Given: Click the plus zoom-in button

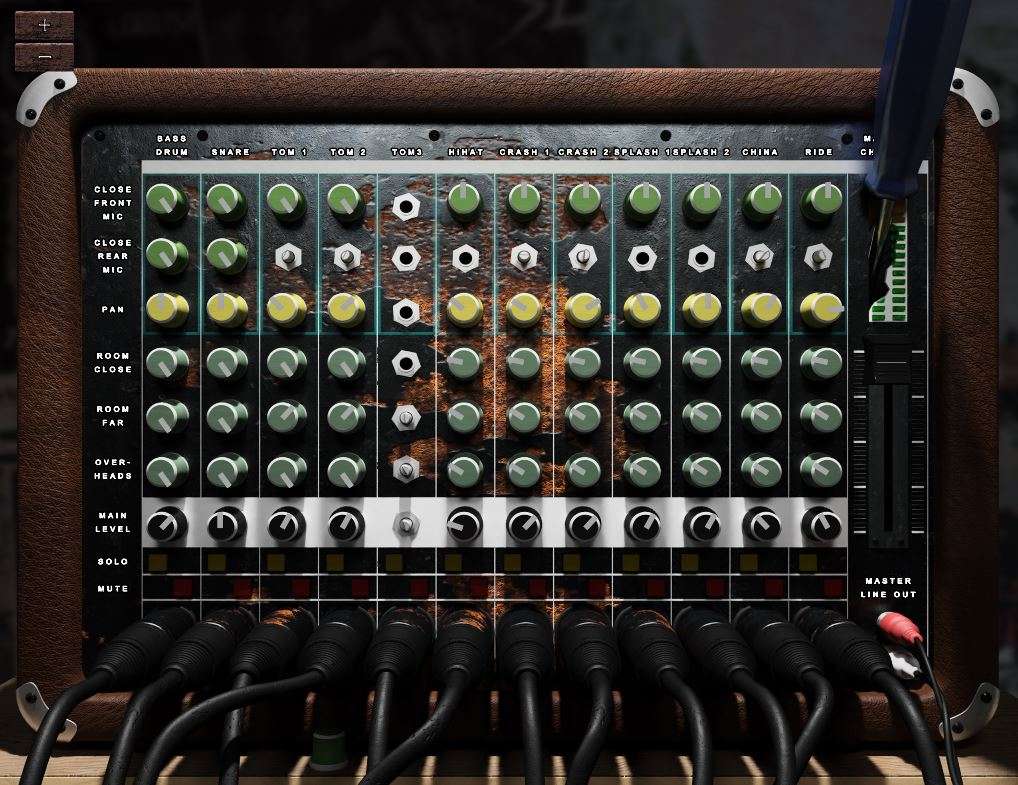Looking at the screenshot, I should click(x=44, y=26).
